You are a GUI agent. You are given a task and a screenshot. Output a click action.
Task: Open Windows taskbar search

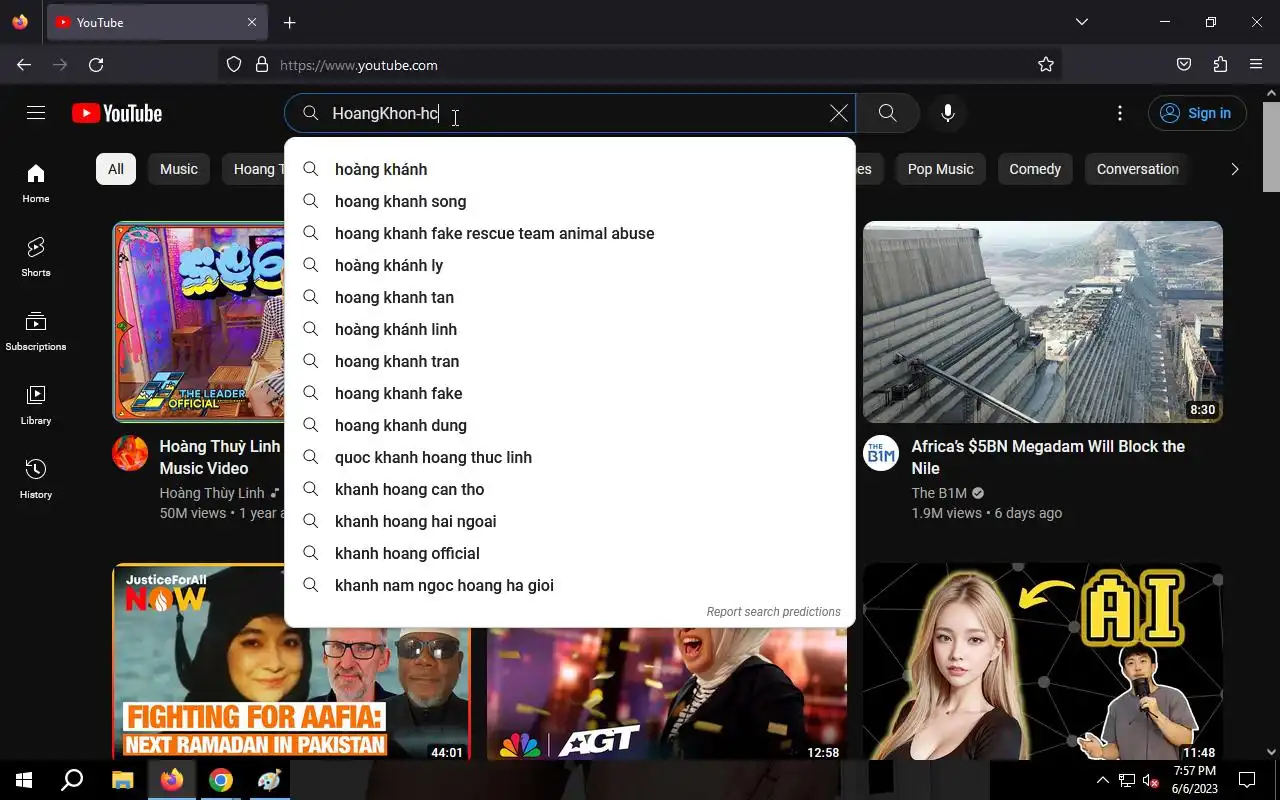click(72, 780)
